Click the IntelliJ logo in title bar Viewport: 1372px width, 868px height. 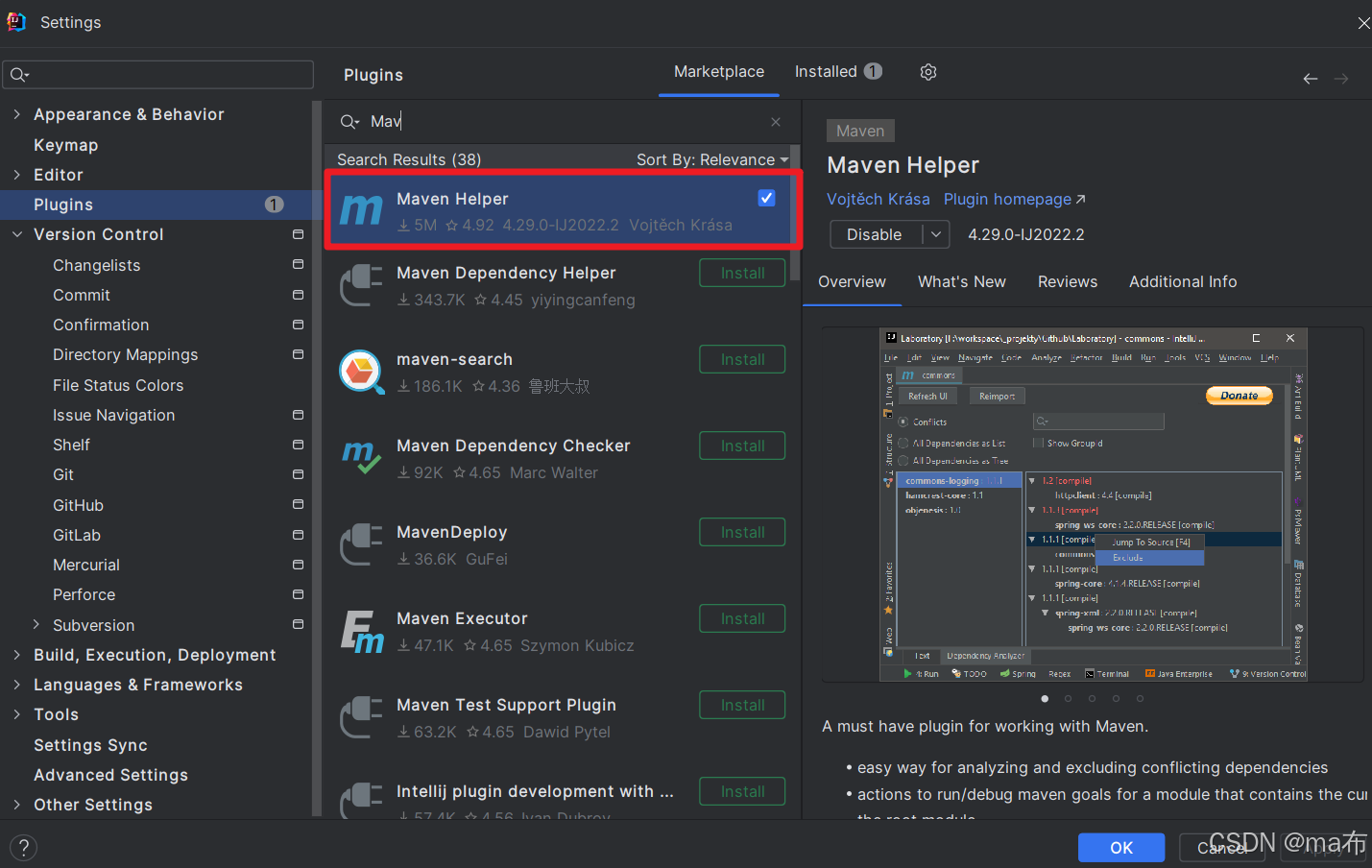pyautogui.click(x=16, y=22)
